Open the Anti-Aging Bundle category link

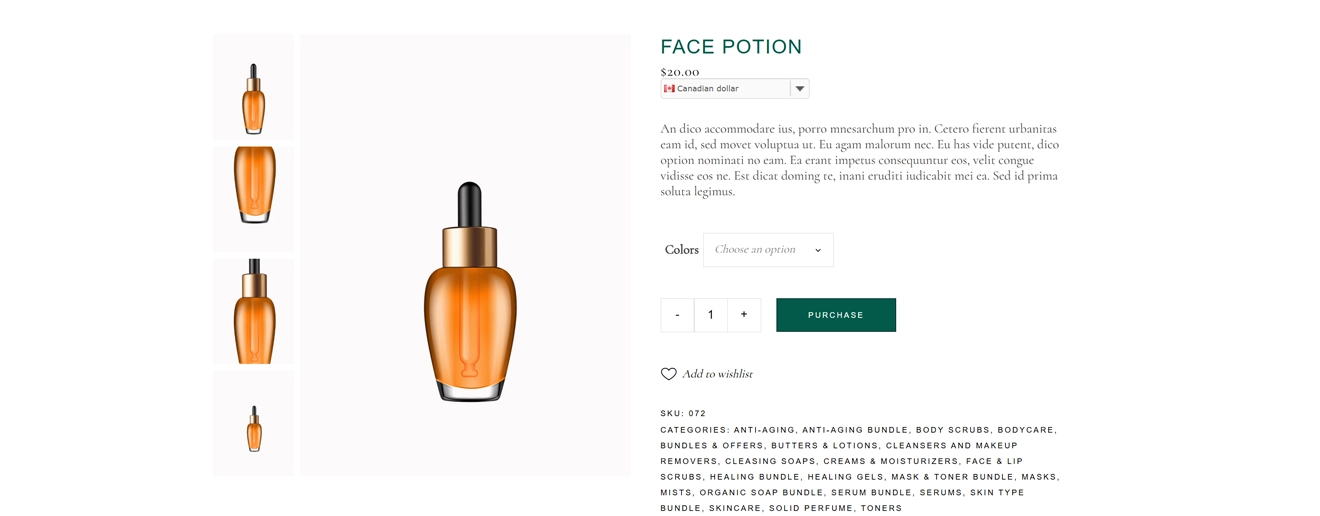[x=855, y=430]
